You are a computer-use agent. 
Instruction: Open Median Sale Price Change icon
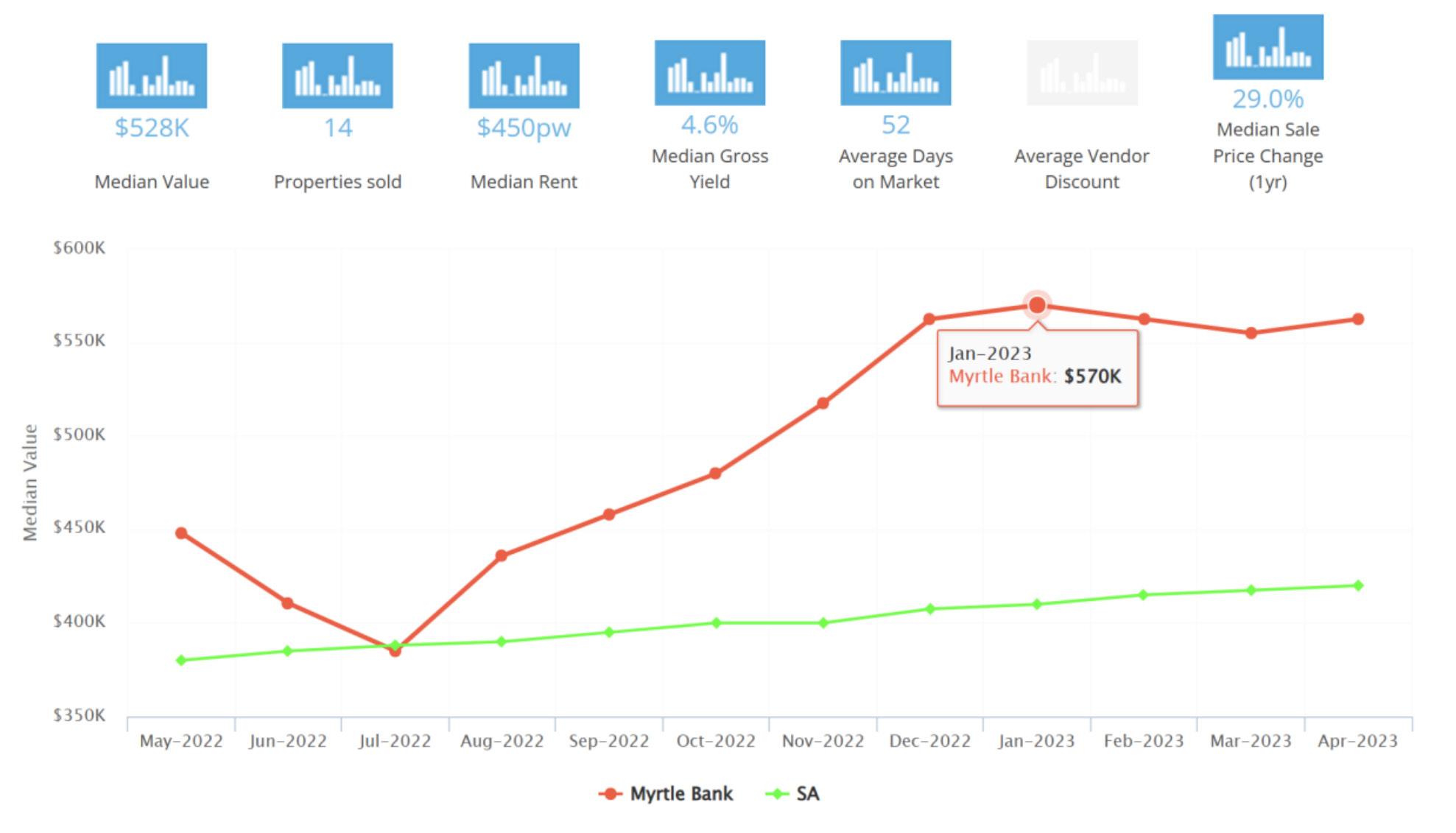click(x=1267, y=47)
